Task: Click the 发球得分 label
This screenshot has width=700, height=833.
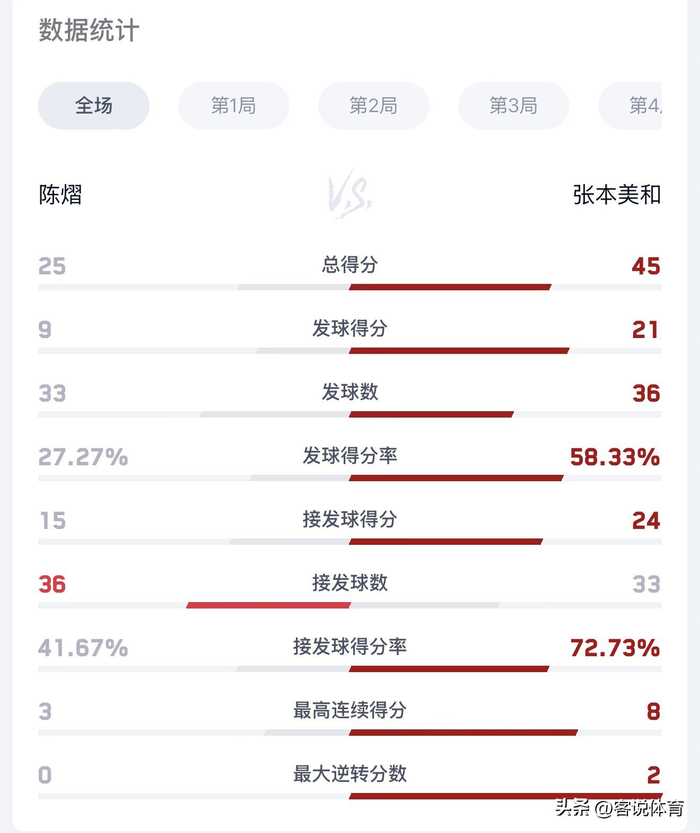Action: [x=349, y=328]
